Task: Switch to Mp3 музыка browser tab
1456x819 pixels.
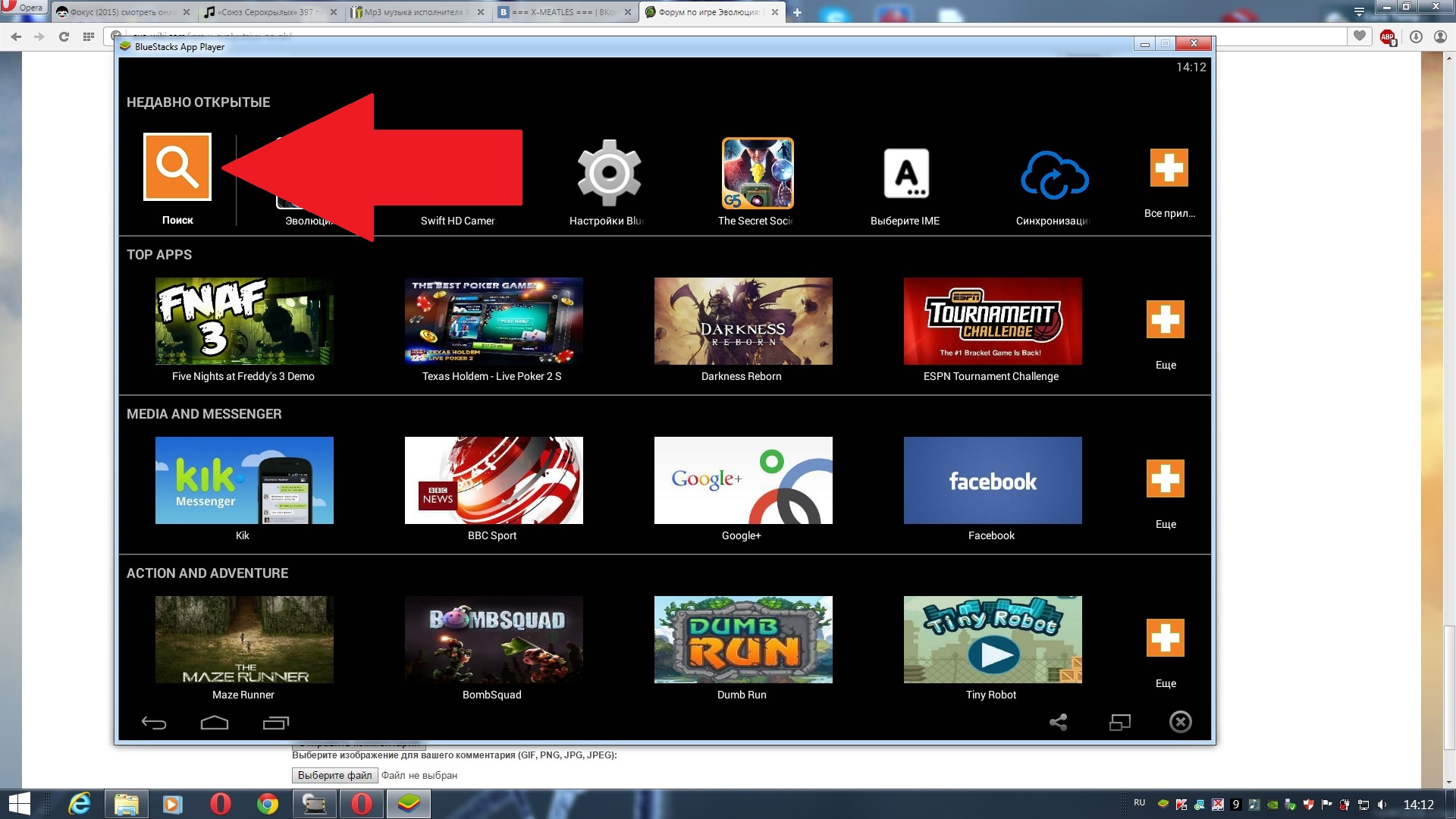Action: [413, 12]
